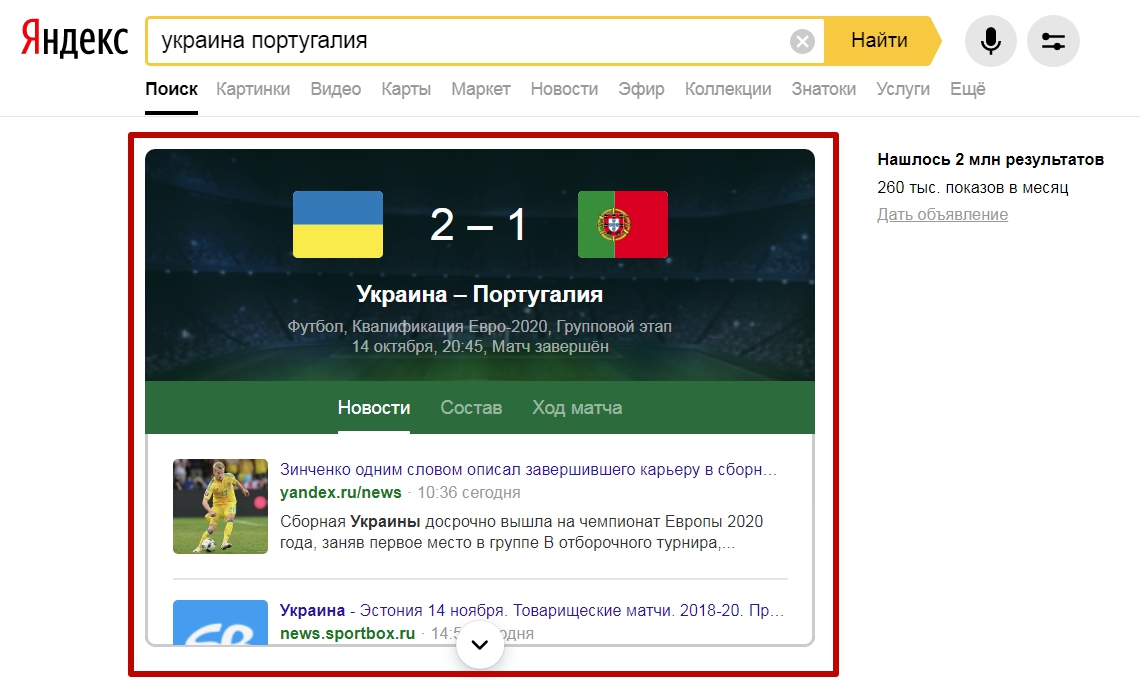Start voice search with the microphone icon
The height and width of the screenshot is (680, 1140).
[x=990, y=41]
